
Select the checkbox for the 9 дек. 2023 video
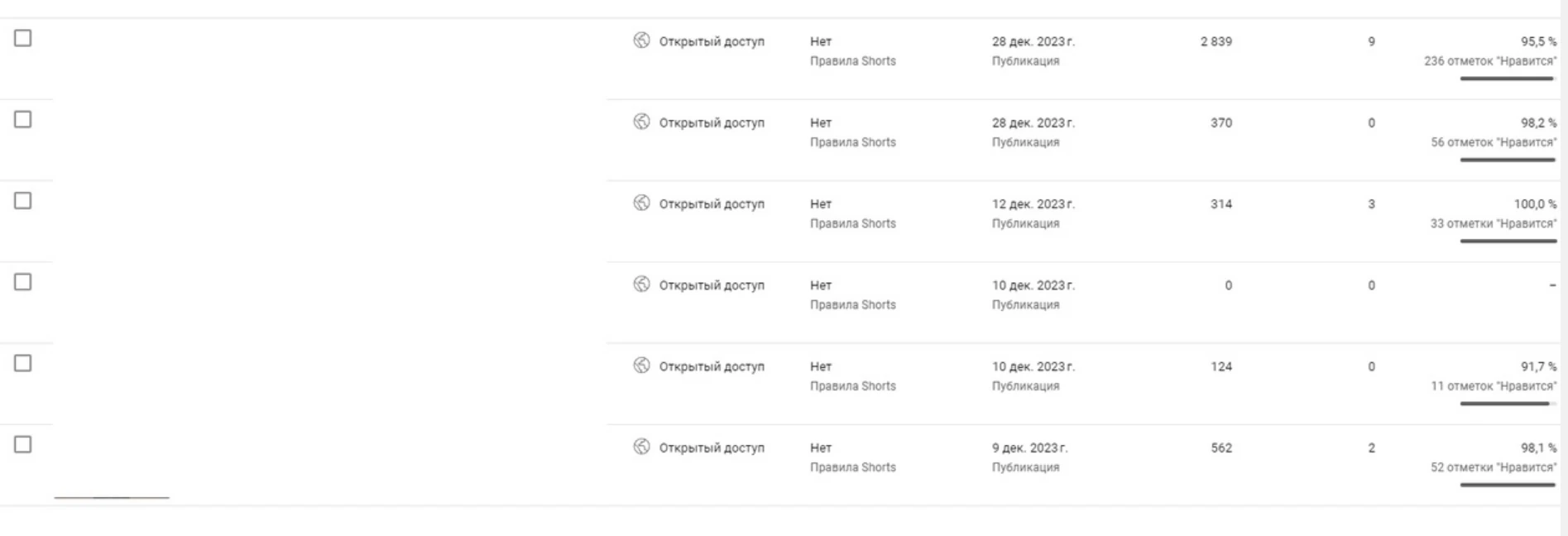(x=23, y=444)
